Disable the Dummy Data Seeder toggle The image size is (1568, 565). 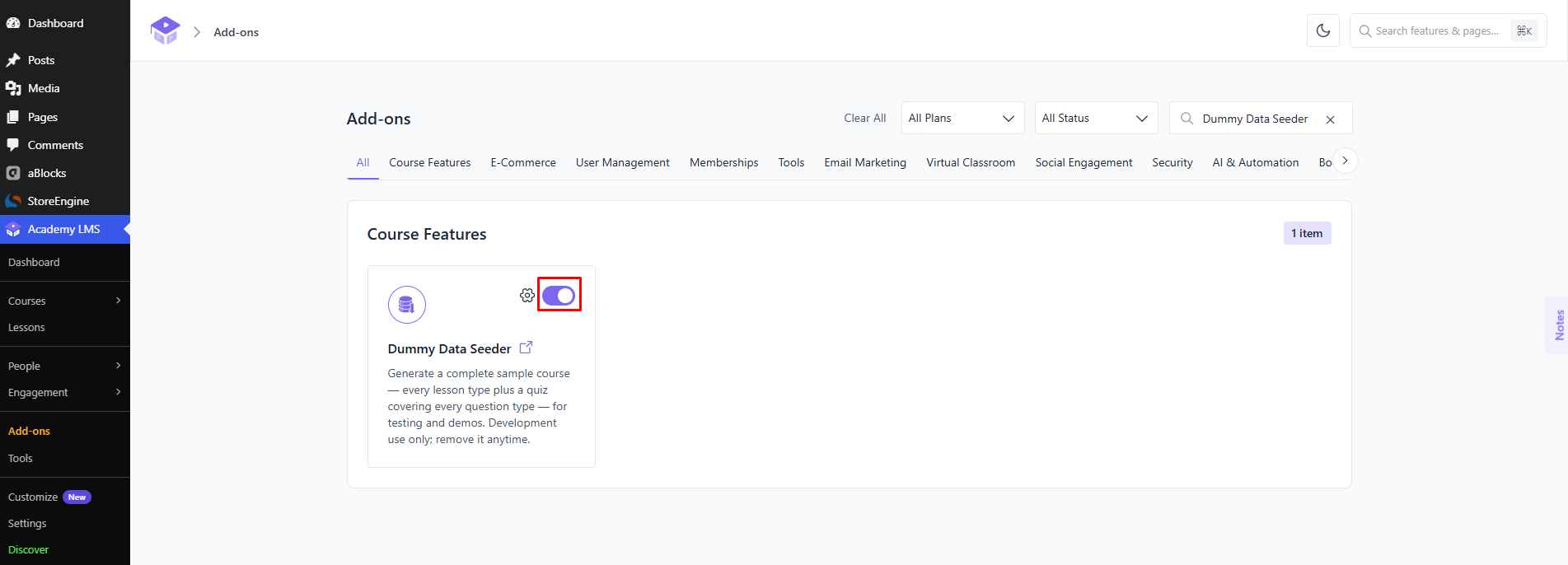559,296
